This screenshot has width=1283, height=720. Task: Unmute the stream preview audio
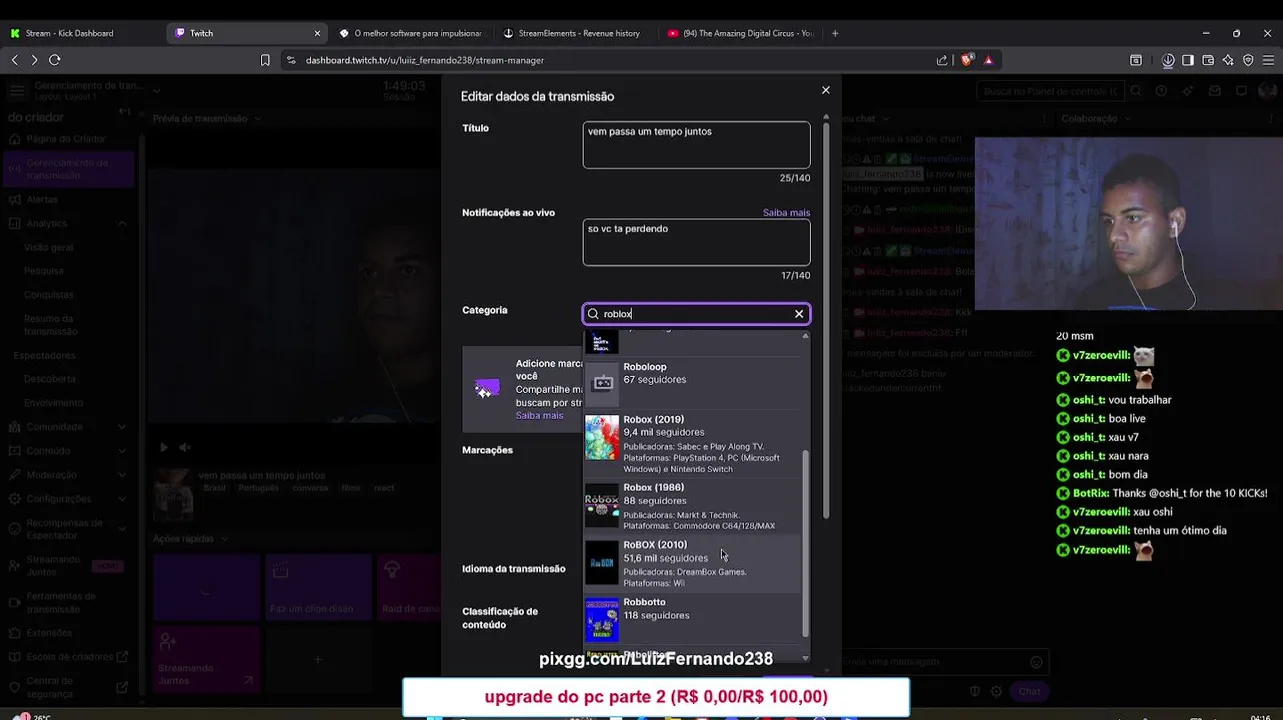tap(185, 447)
